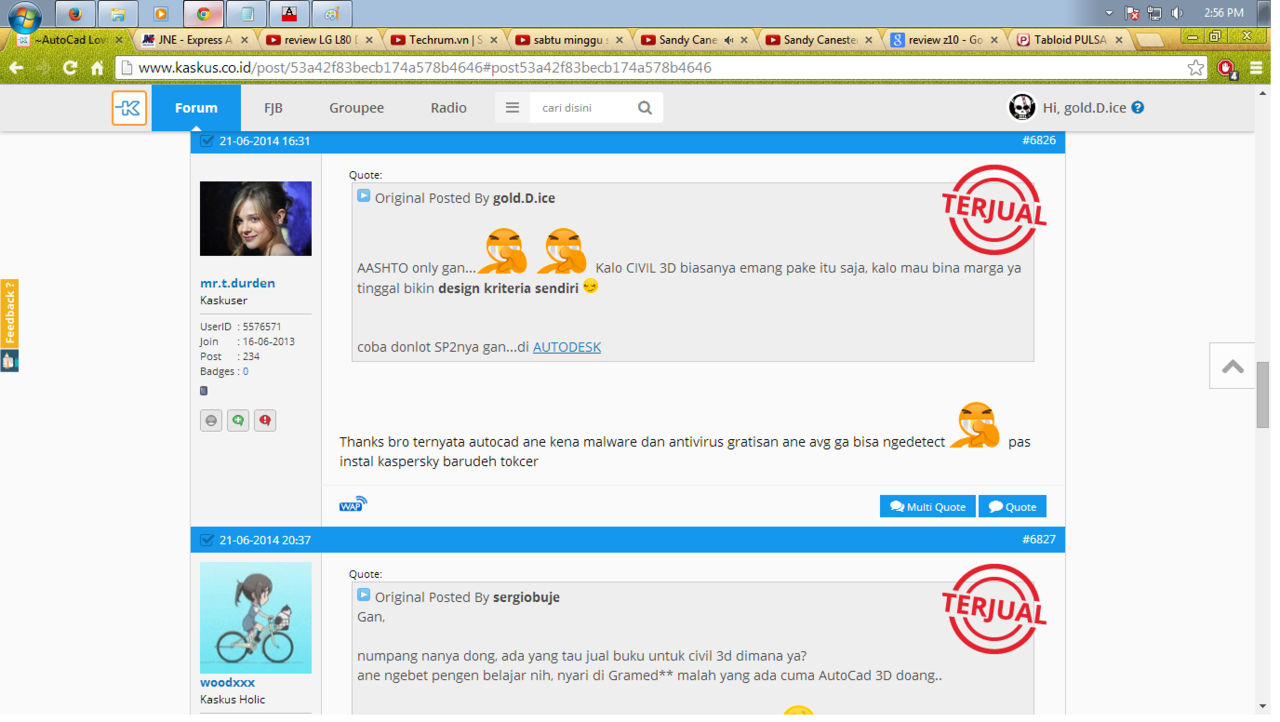Open the browser's menu via three-bar icon
Viewport: 1280px width, 722px height.
pyautogui.click(x=1257, y=70)
